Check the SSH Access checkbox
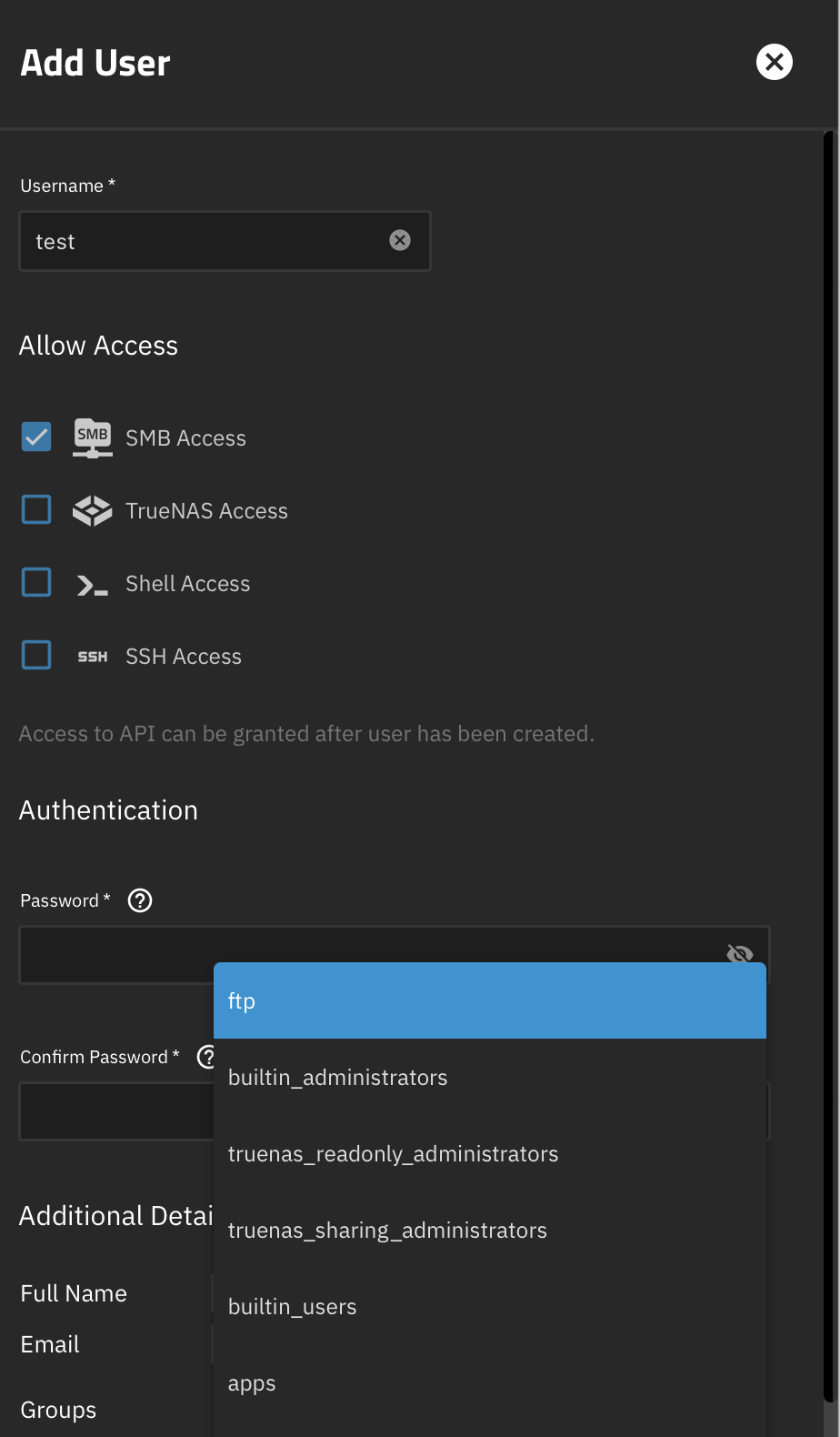Image resolution: width=840 pixels, height=1437 pixels. [36, 656]
